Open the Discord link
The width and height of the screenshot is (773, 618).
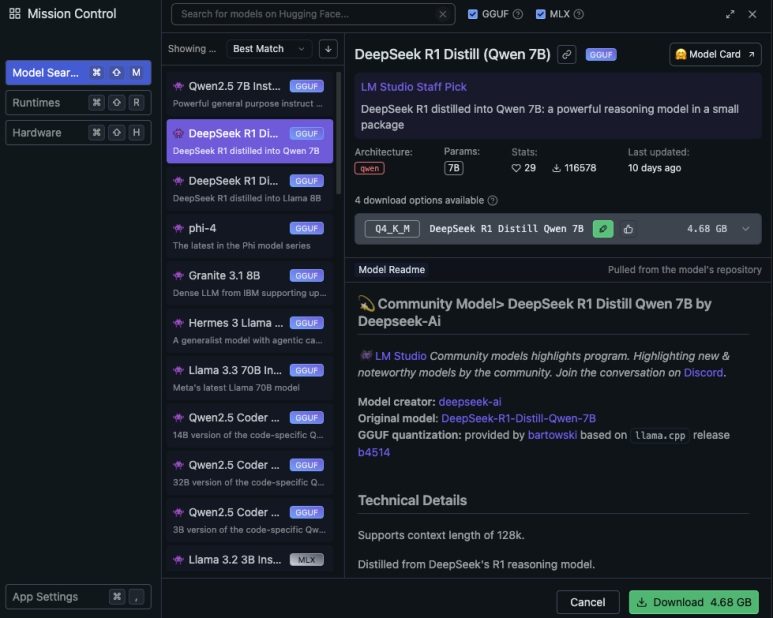pos(703,373)
